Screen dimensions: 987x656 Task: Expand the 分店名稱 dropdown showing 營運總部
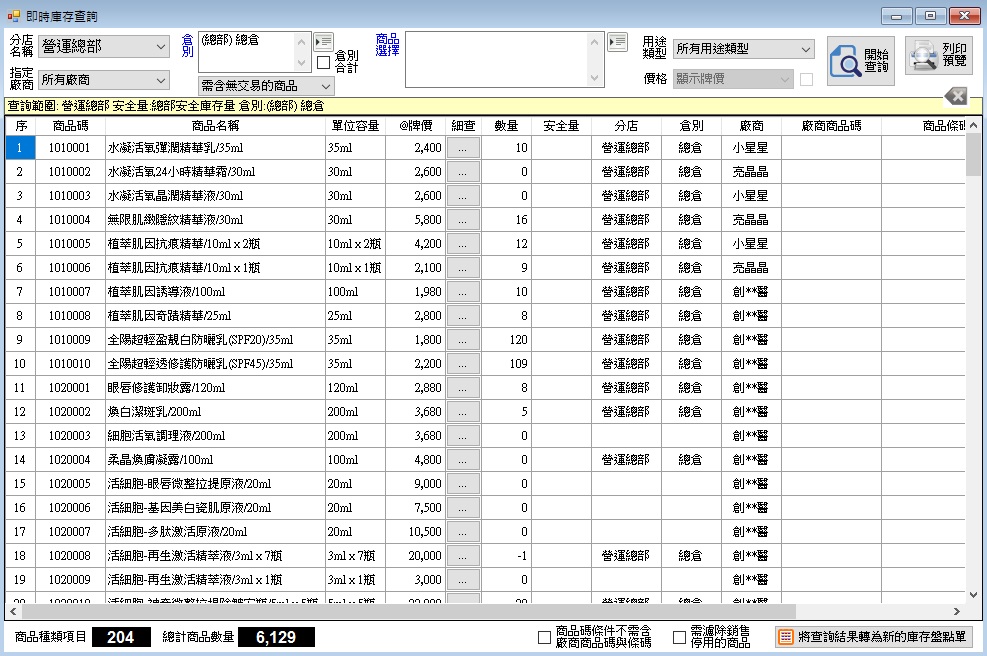coord(105,46)
